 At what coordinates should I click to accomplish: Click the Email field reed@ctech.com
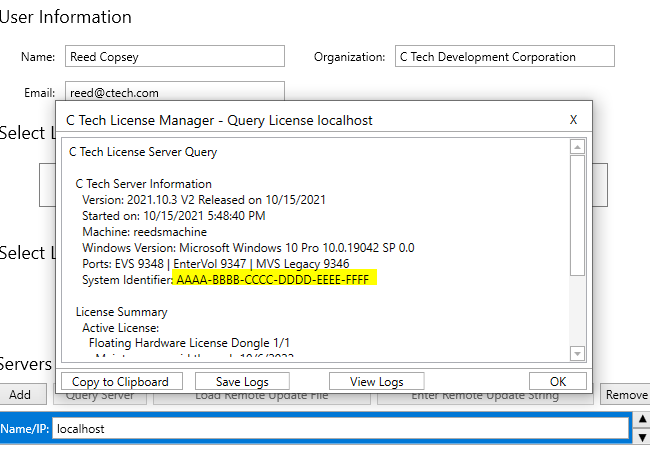click(x=175, y=91)
